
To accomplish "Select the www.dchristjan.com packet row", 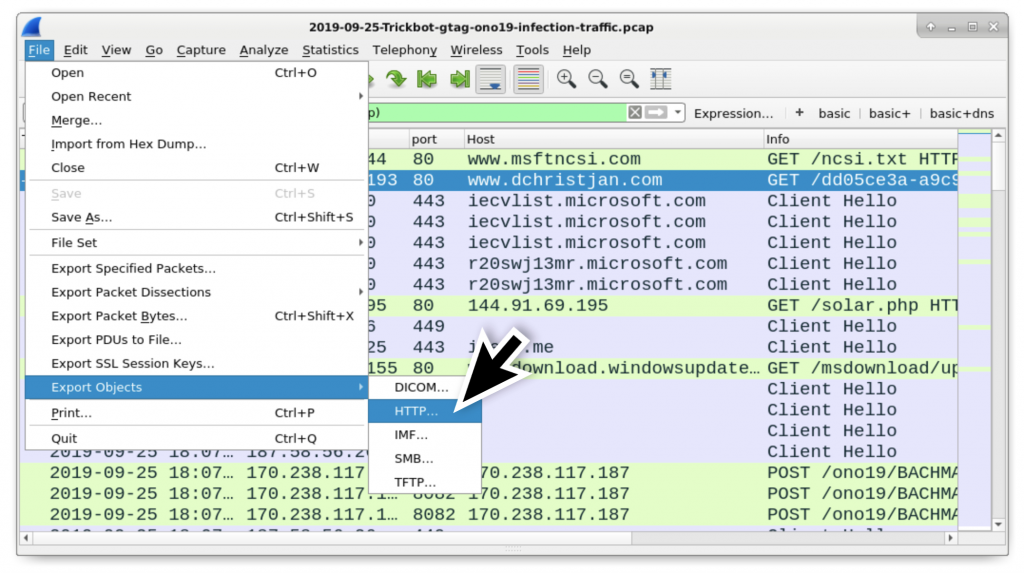I will point(662,180).
